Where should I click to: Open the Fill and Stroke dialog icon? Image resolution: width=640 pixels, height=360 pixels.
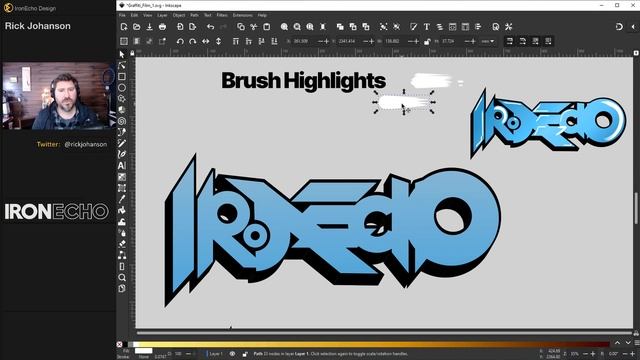click(413, 27)
